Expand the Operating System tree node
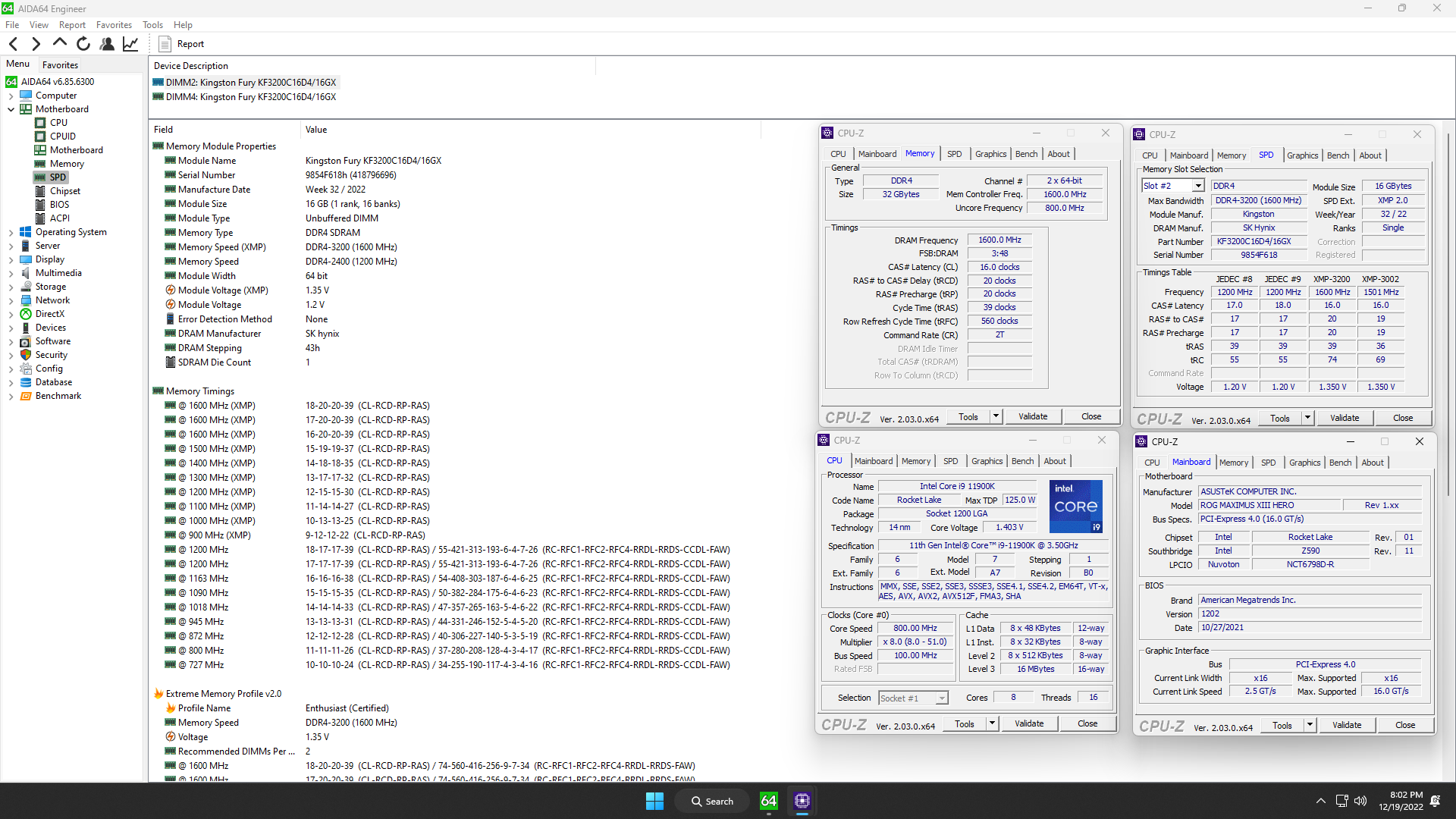Screen dimensions: 1456x819 [11, 232]
